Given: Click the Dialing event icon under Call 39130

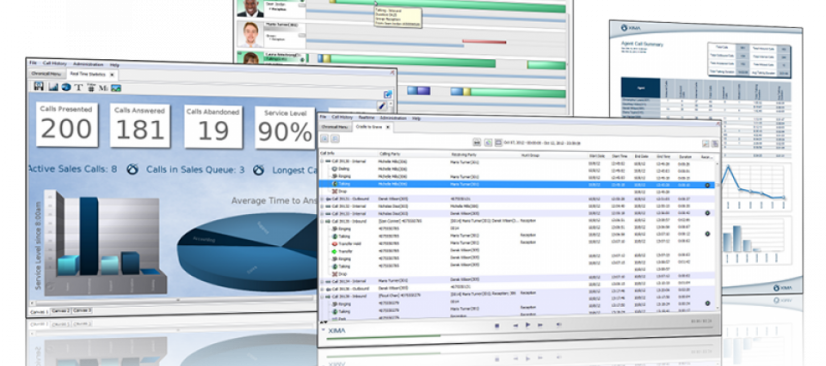Looking at the screenshot, I should [334, 169].
